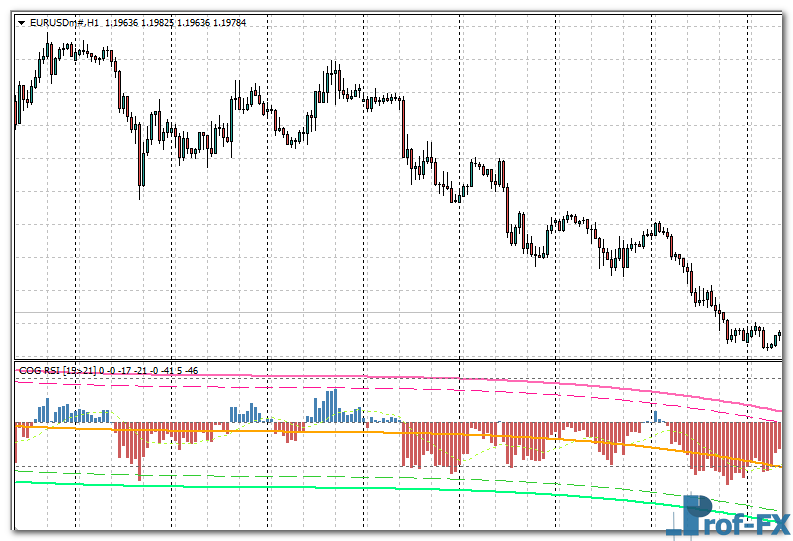Click the COG RSI indicator label
Image resolution: width=793 pixels, height=541 pixels.
click(x=40, y=371)
